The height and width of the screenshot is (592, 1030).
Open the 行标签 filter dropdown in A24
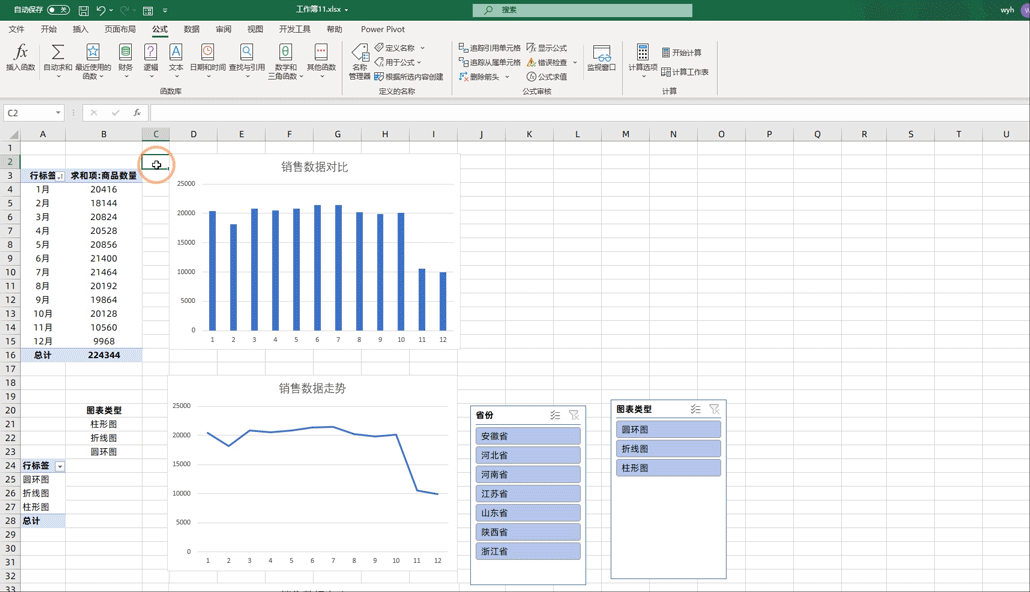click(x=60, y=466)
